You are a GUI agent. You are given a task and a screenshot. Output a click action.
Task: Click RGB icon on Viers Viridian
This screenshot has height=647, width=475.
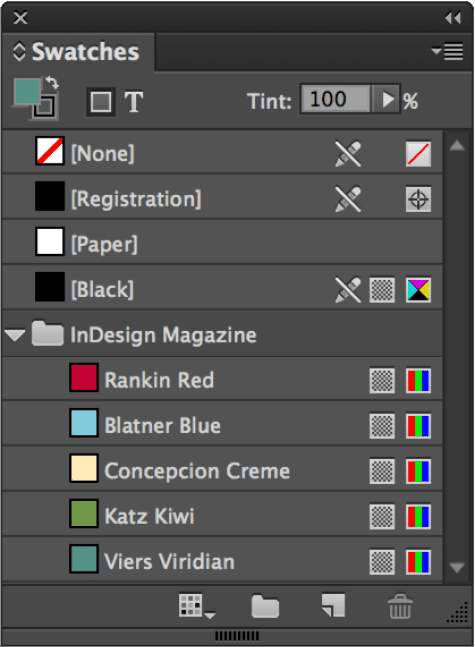coord(418,562)
